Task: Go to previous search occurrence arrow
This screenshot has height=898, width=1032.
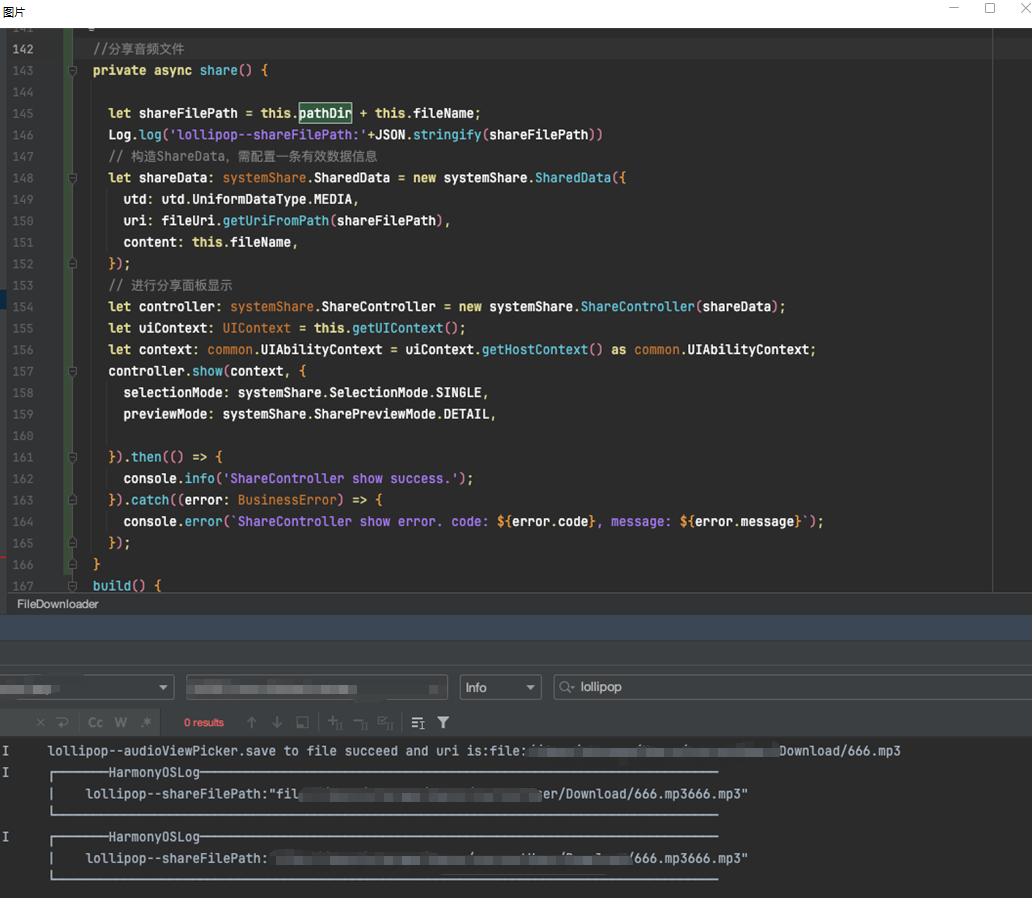Action: tap(251, 722)
